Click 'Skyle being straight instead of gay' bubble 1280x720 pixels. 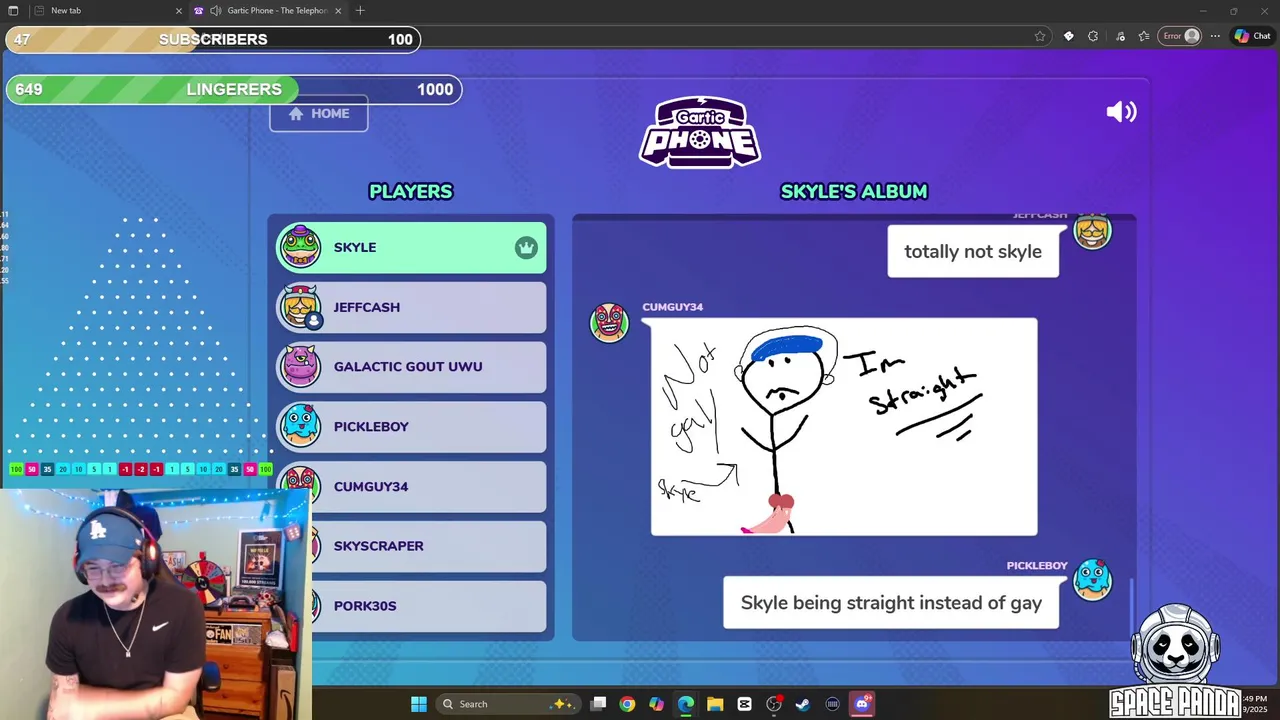point(891,603)
